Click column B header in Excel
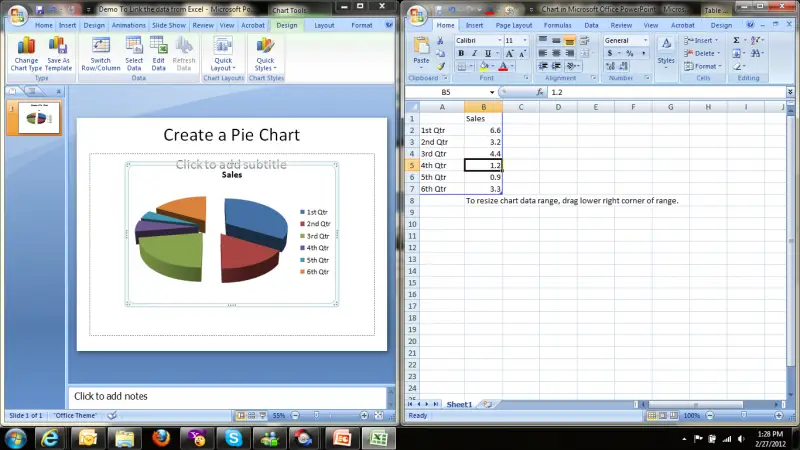 483,107
